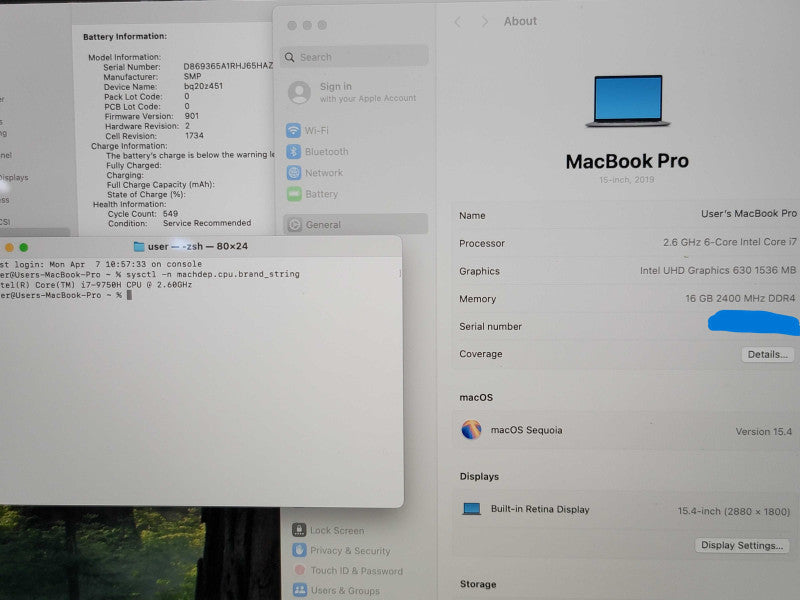Click the Coverage Details button
Image resolution: width=800 pixels, height=600 pixels.
click(x=767, y=355)
